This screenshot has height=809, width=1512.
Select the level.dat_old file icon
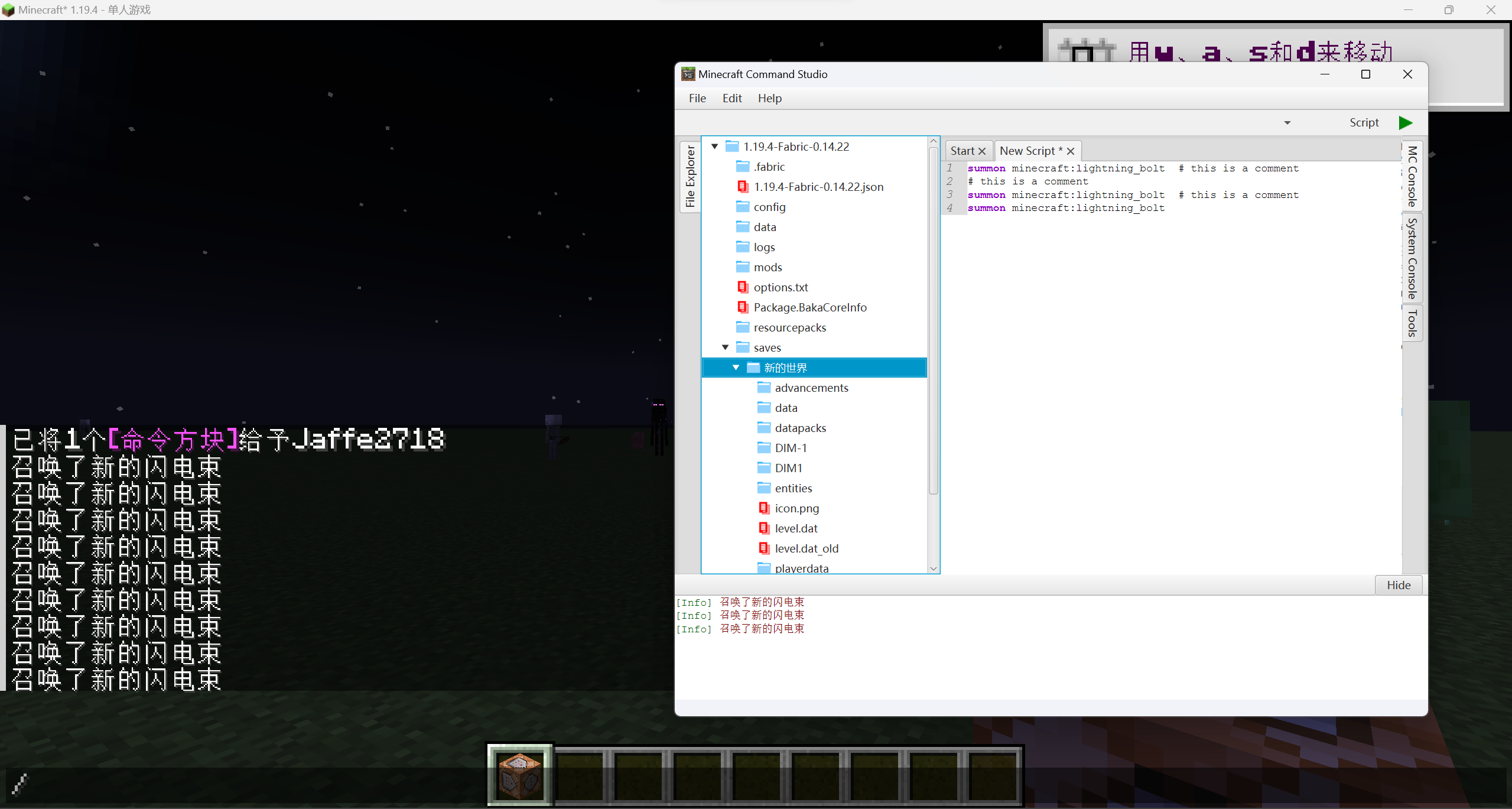pos(764,548)
